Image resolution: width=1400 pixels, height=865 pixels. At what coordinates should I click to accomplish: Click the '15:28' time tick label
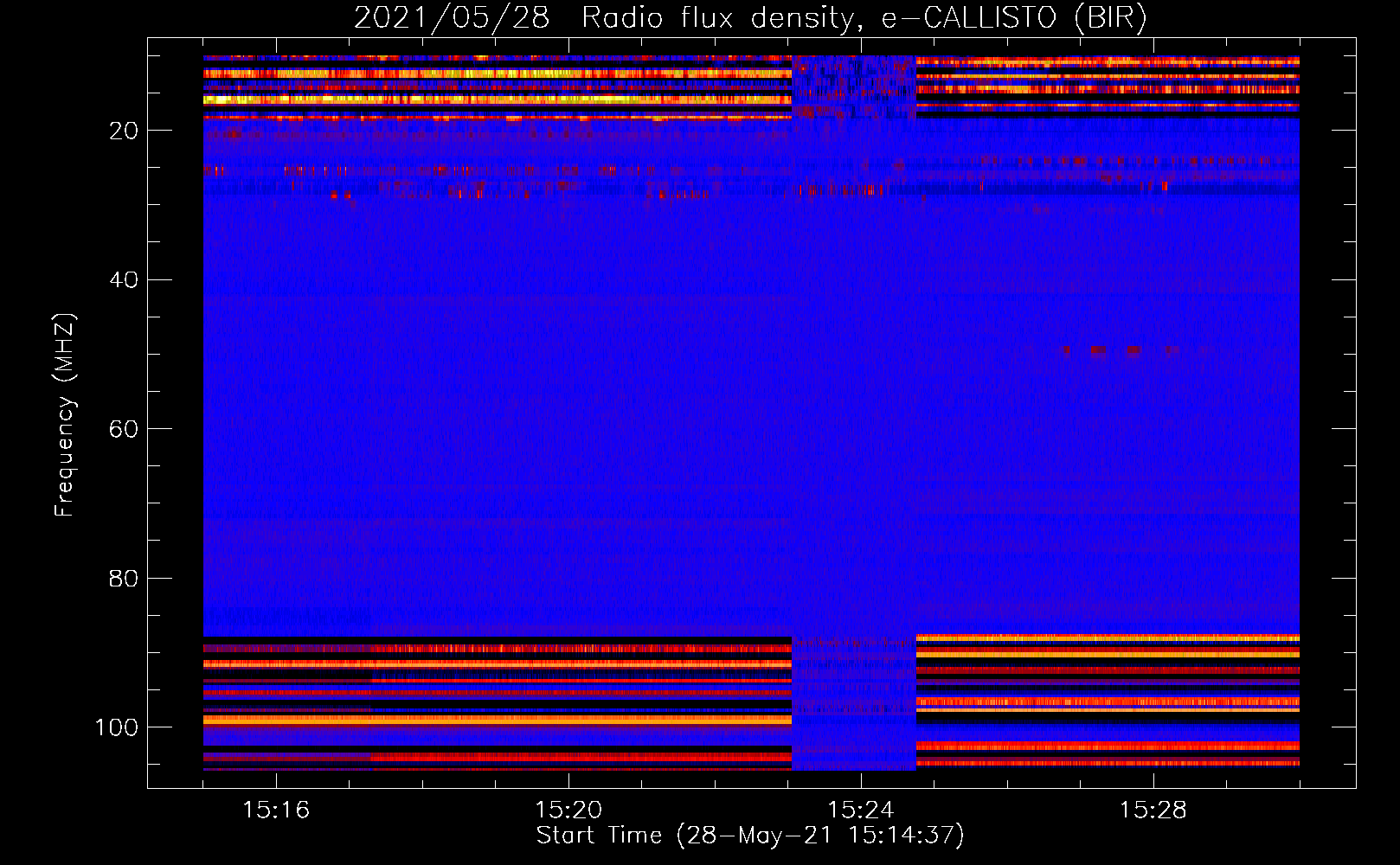[1153, 810]
